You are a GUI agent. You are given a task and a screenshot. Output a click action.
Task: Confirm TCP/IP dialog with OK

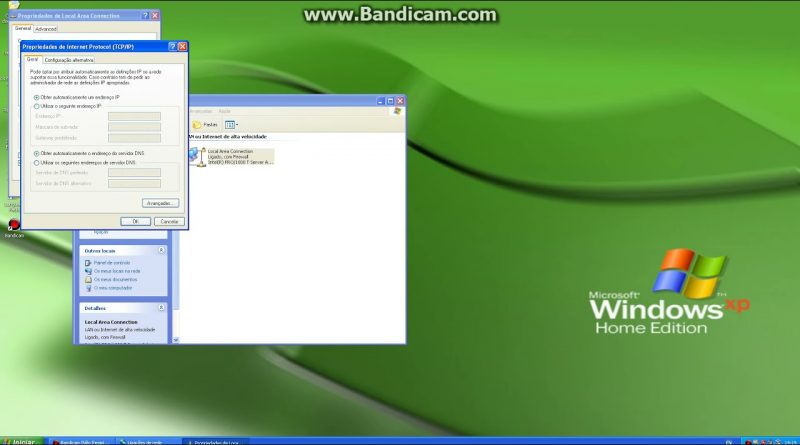pos(135,221)
